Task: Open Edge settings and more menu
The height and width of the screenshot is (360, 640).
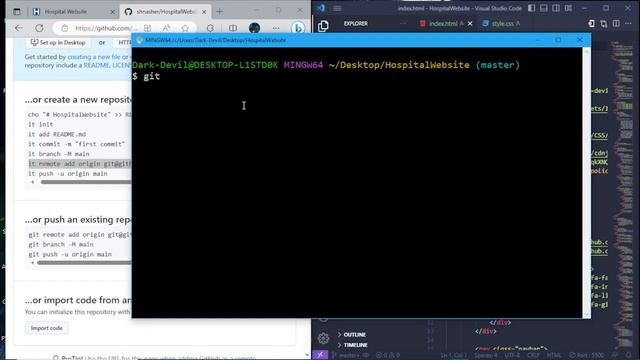Action: (x=276, y=28)
